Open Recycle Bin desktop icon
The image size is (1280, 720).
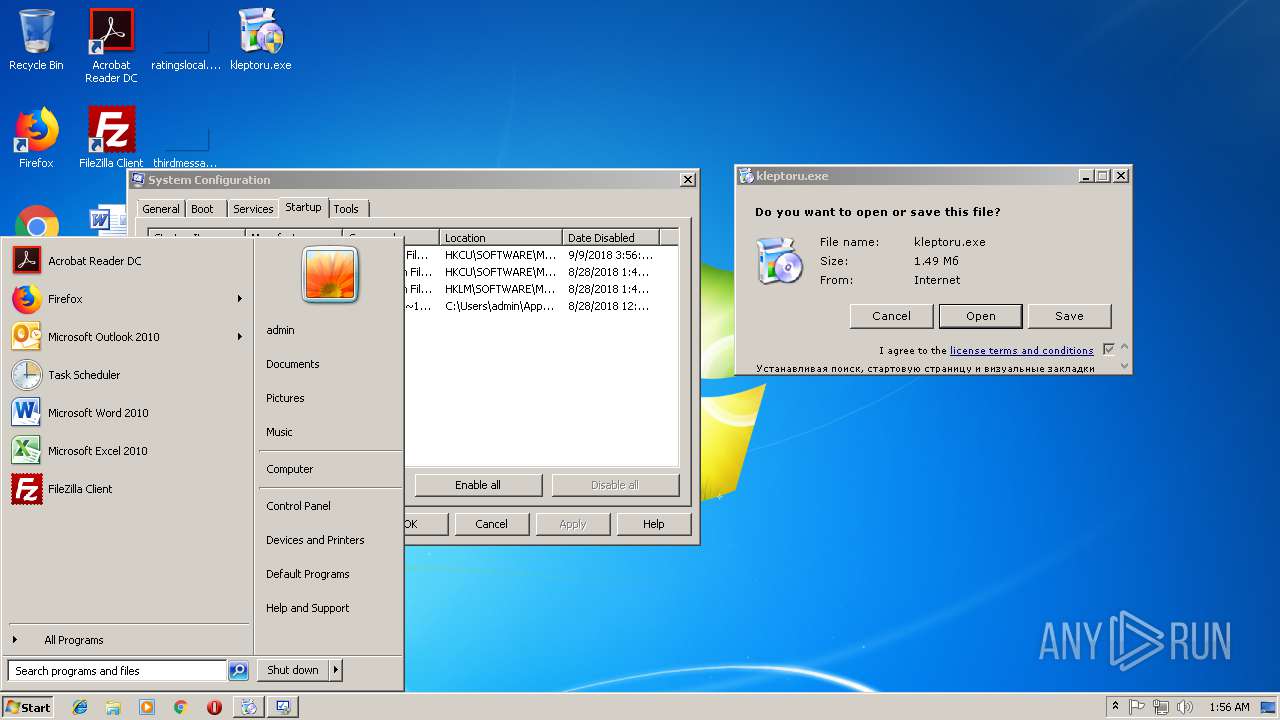click(36, 41)
